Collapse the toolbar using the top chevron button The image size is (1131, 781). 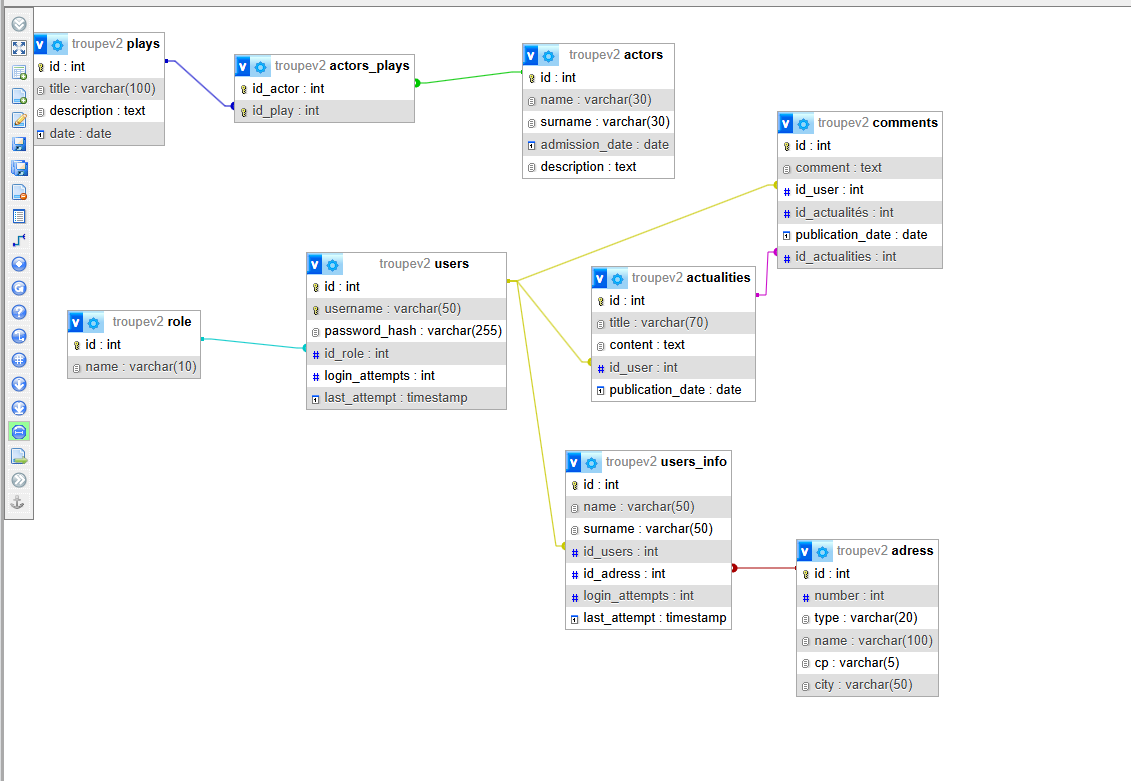19,24
